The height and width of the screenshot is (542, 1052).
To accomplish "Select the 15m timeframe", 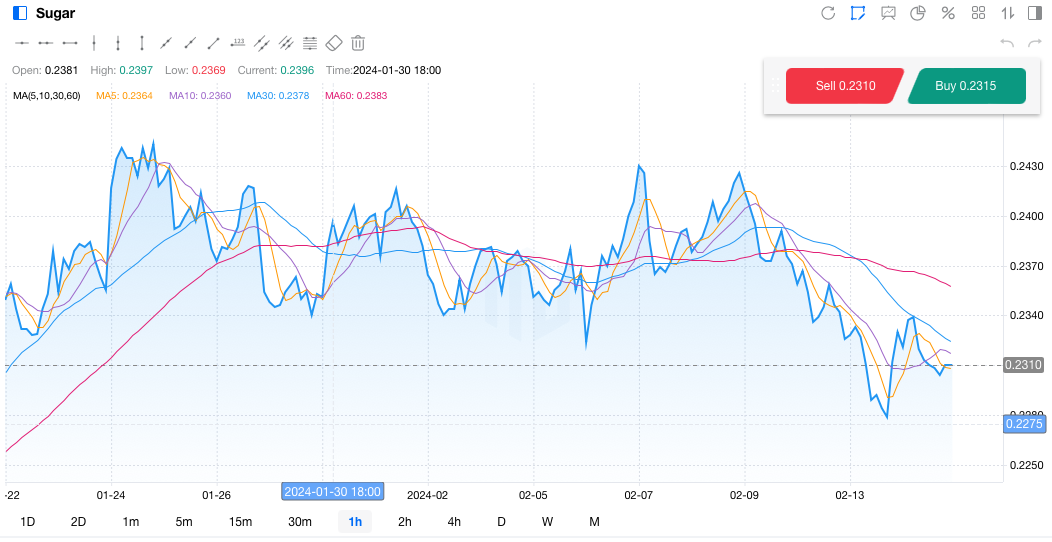I will tap(240, 521).
